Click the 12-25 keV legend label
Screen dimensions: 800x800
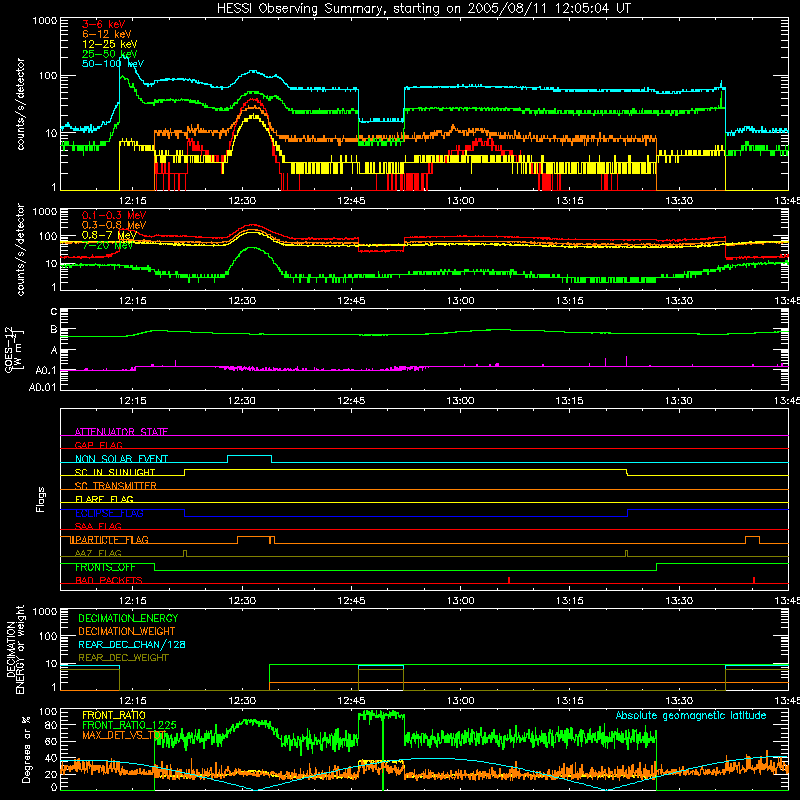coord(109,44)
